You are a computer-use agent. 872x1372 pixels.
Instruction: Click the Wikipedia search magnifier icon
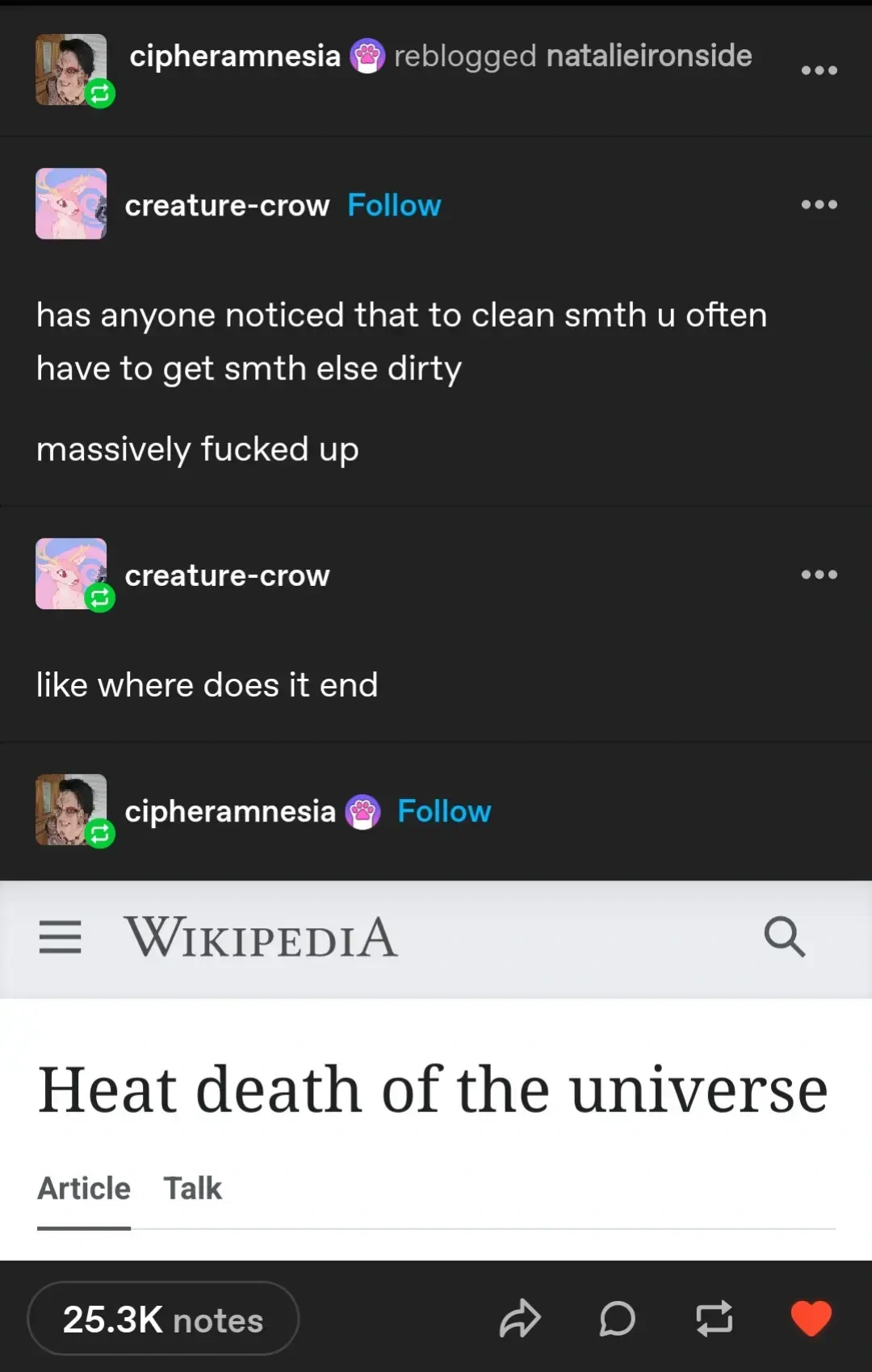(x=784, y=936)
